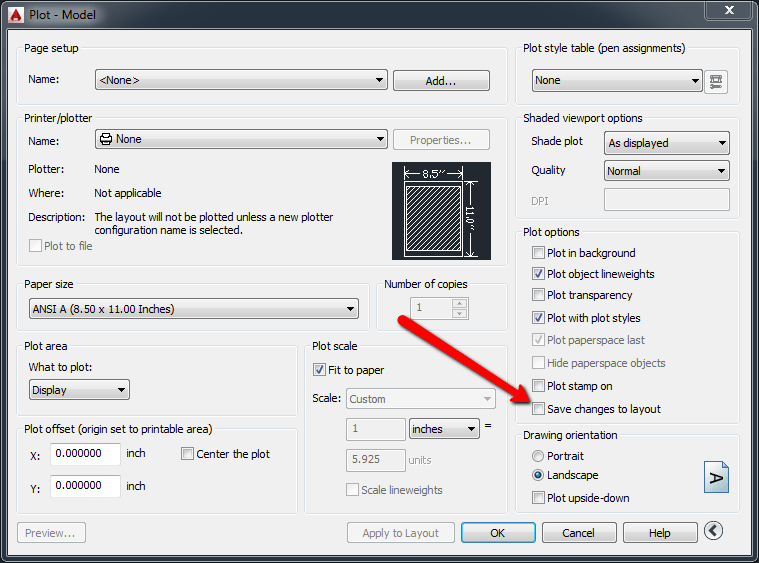Enable Save changes to layout checkbox
The height and width of the screenshot is (563, 759).
[538, 409]
